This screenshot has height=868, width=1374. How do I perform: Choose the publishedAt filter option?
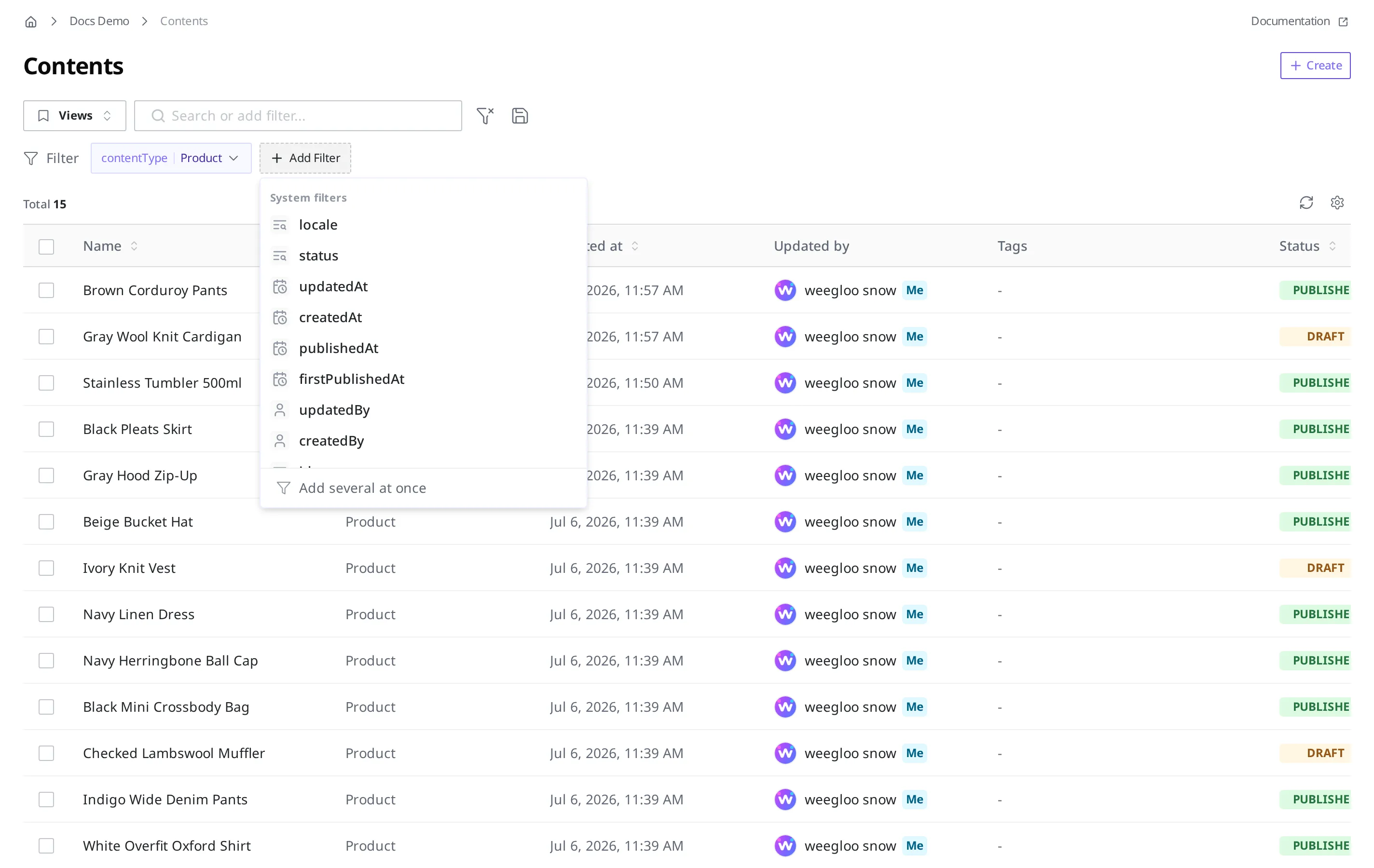tap(424, 348)
